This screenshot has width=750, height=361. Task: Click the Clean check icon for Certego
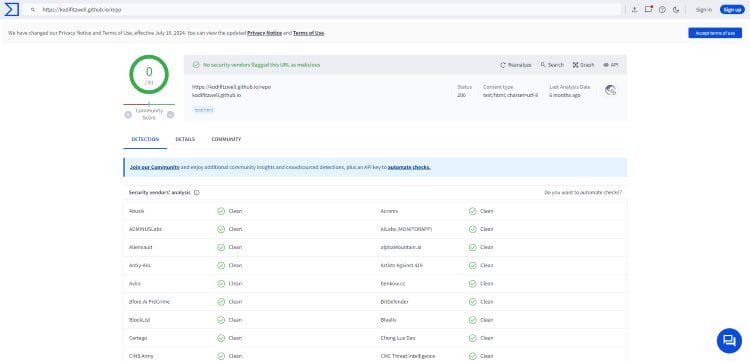coord(221,338)
